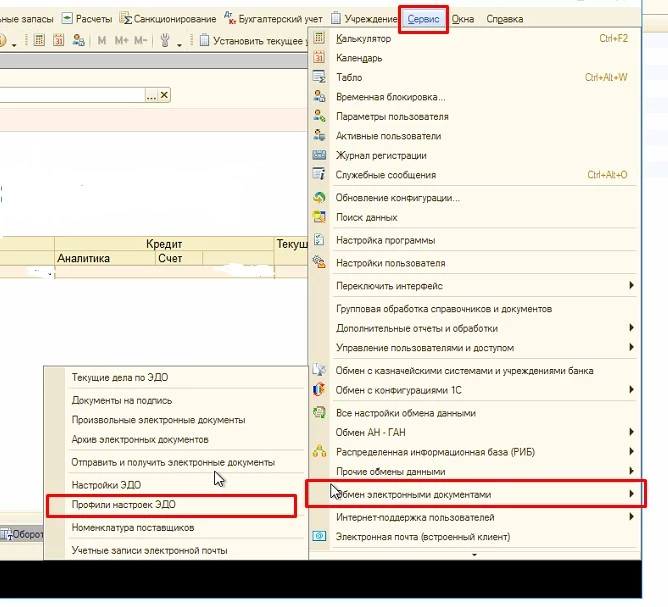Click the Служебные сообщения icon

(x=319, y=175)
